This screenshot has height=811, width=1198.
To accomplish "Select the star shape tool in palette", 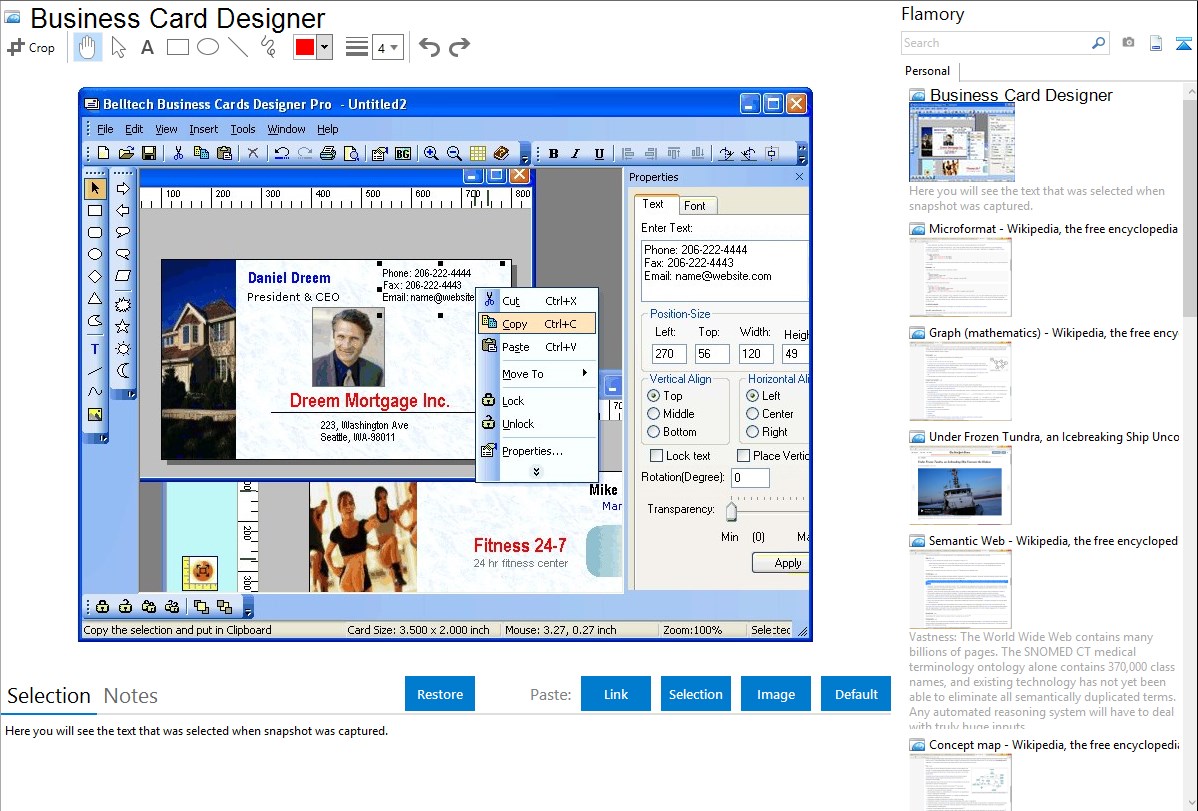I will point(122,327).
